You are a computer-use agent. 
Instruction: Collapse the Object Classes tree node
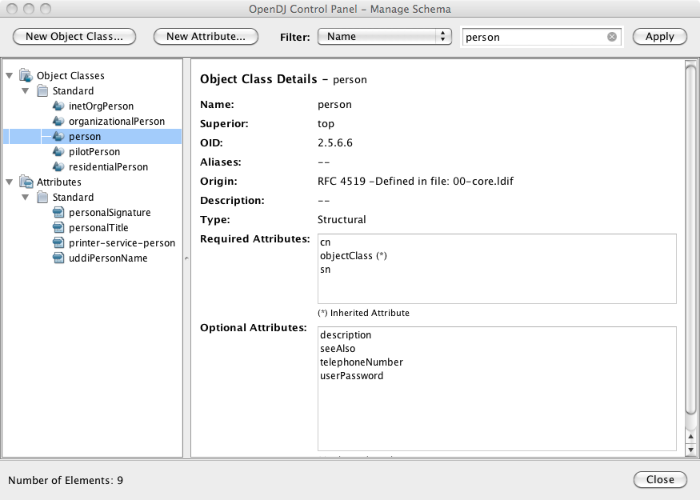[x=9, y=75]
